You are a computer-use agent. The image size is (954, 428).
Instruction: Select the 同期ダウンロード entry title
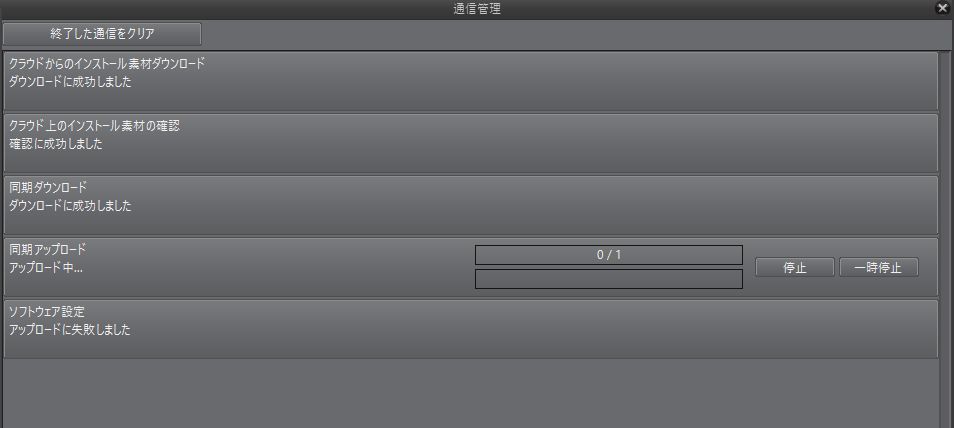pos(48,188)
